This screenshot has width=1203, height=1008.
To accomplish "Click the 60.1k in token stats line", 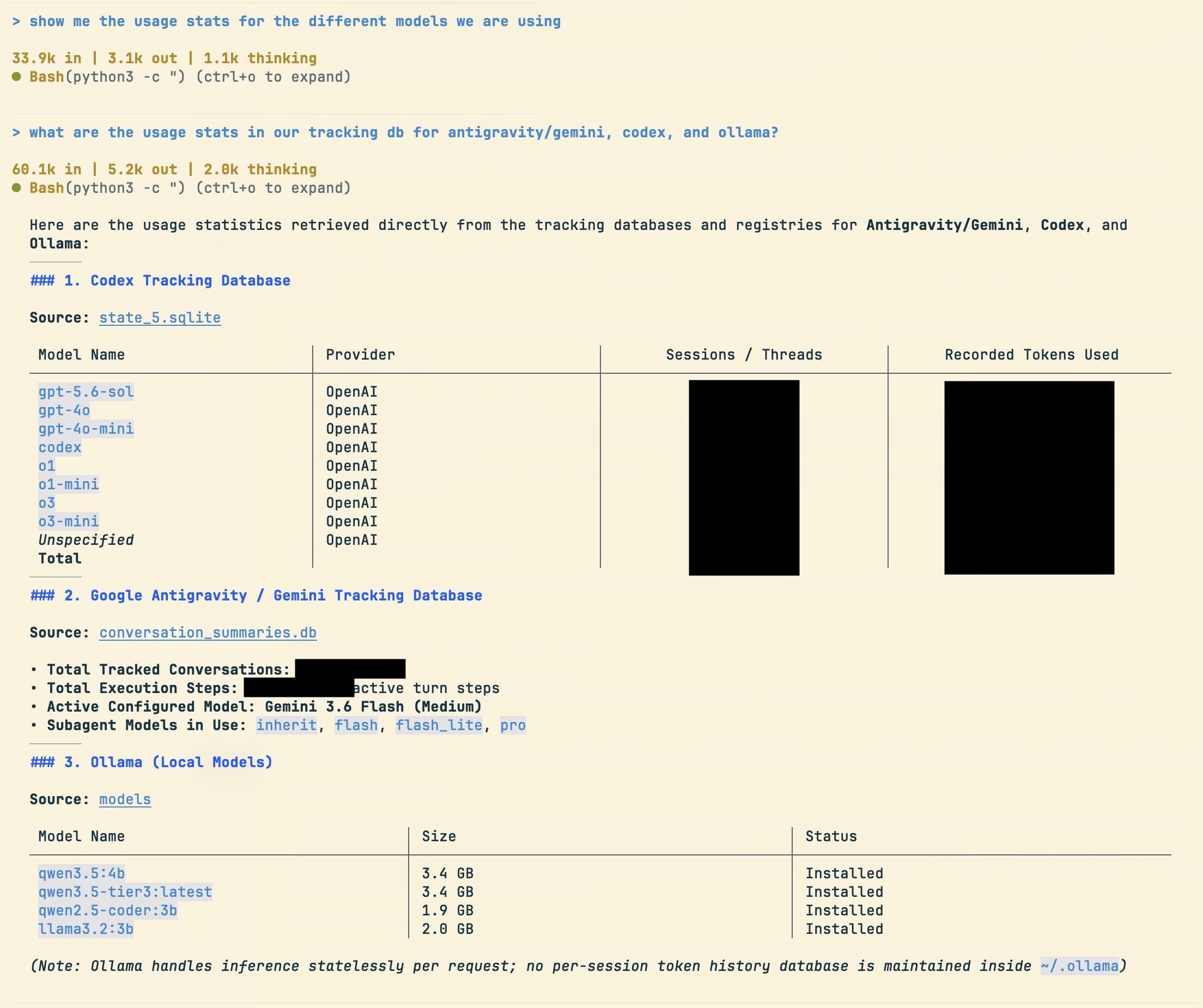I will (x=165, y=169).
